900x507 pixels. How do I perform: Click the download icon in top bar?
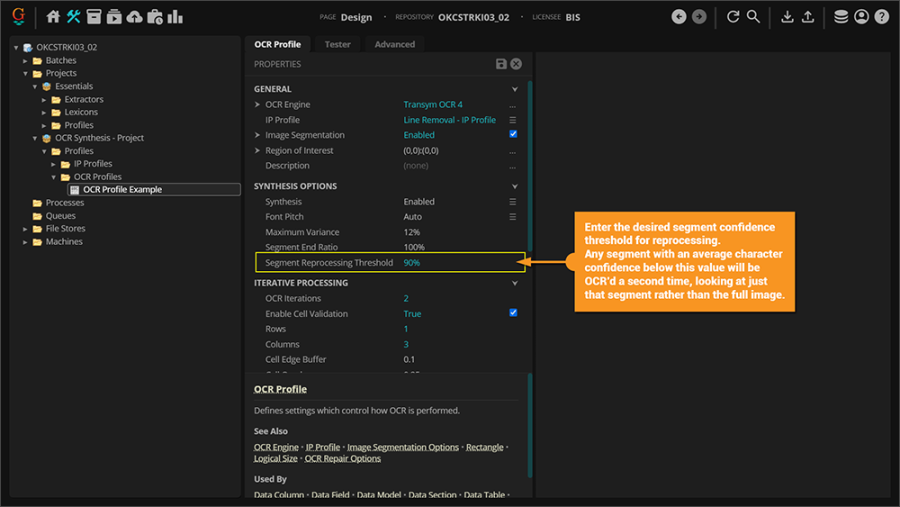pos(787,17)
